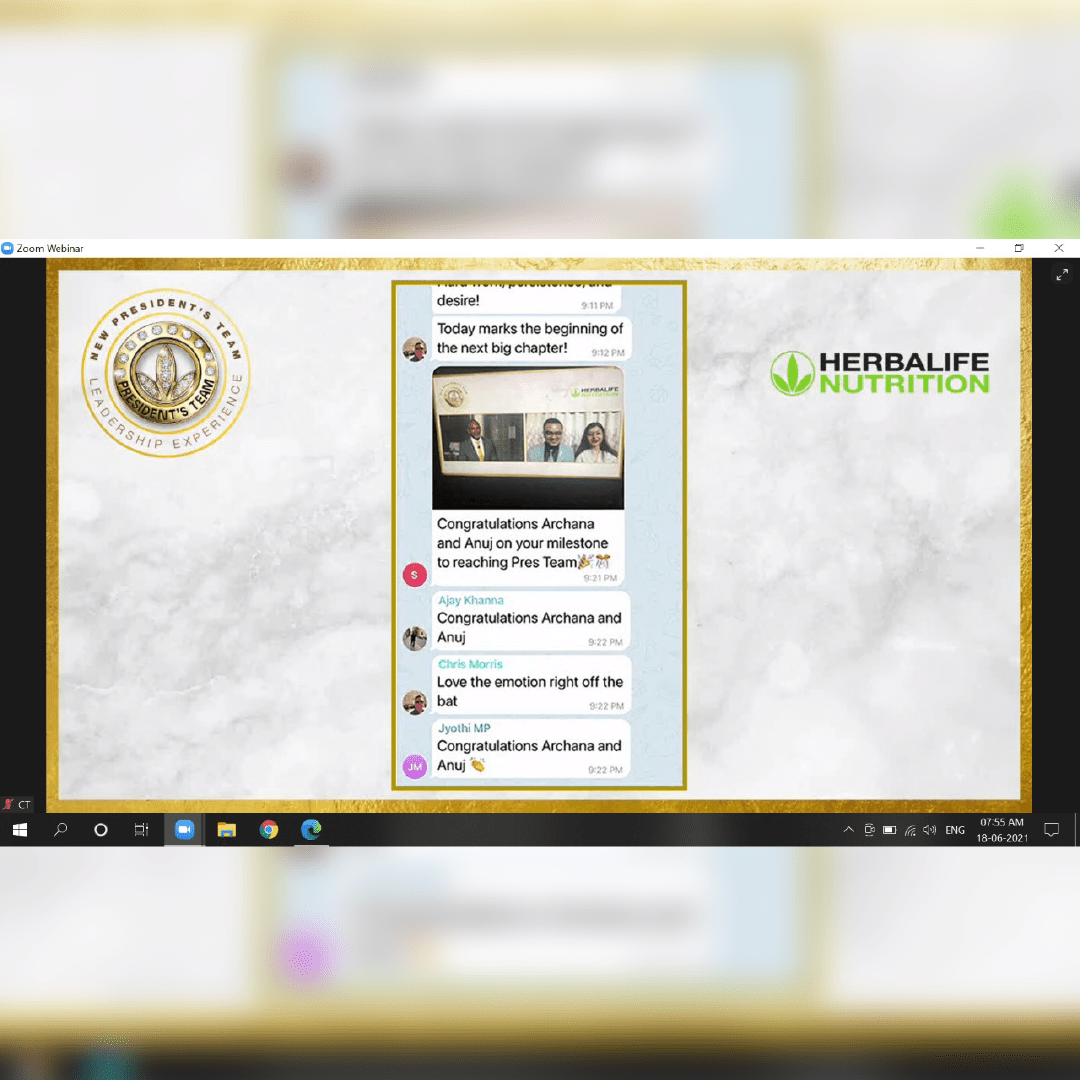This screenshot has width=1080, height=1080.
Task: Click the red S avatar
Action: click(415, 574)
